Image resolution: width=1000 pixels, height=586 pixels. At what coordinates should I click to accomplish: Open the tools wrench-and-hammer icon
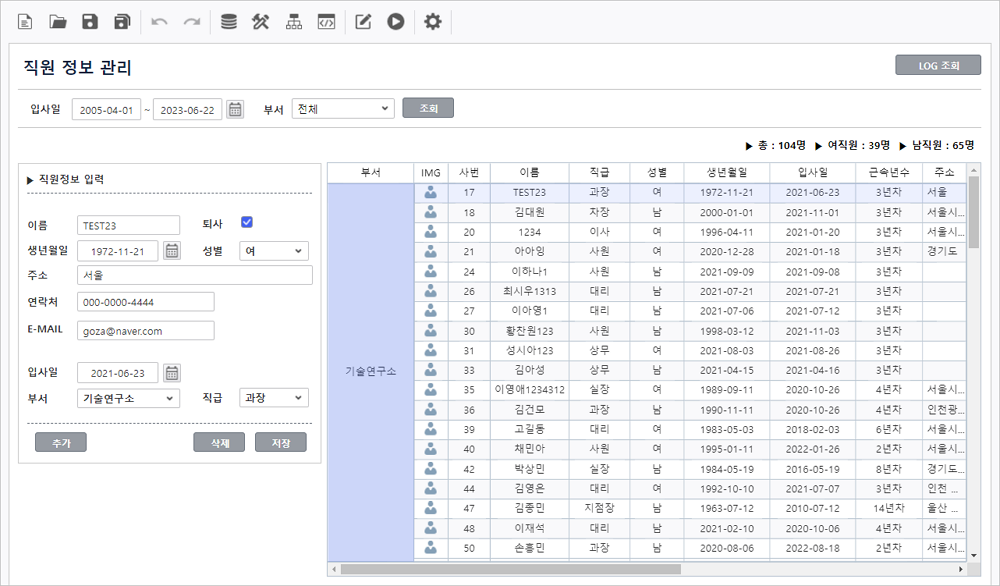(x=261, y=22)
